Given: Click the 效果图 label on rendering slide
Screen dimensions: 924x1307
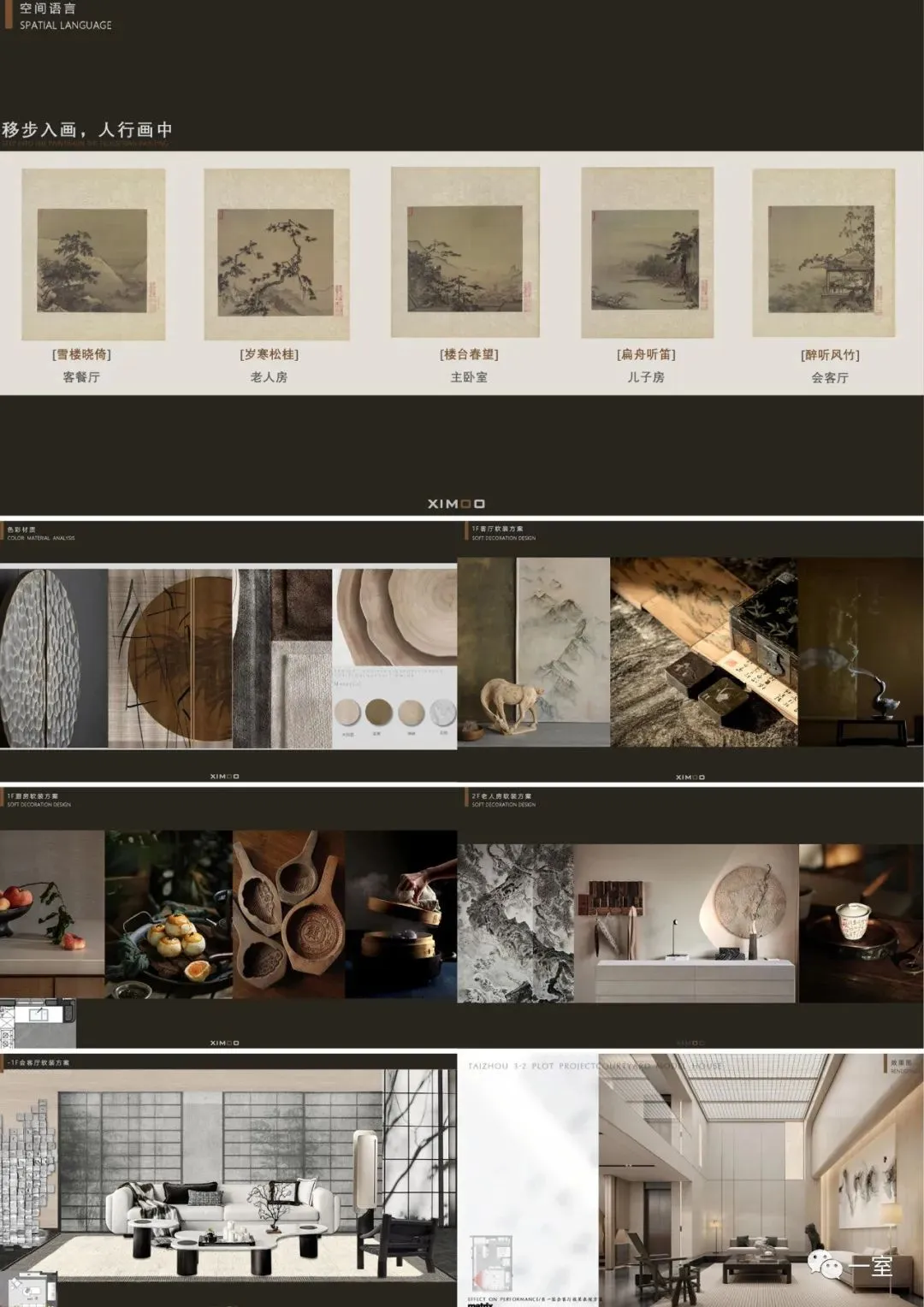Looking at the screenshot, I should point(901,1062).
